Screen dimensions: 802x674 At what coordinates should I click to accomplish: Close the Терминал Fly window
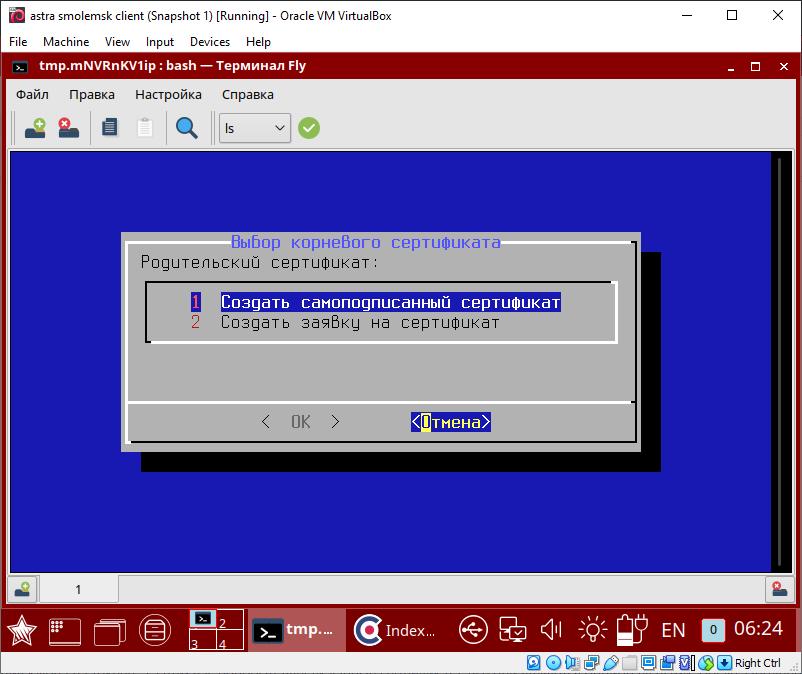point(784,66)
